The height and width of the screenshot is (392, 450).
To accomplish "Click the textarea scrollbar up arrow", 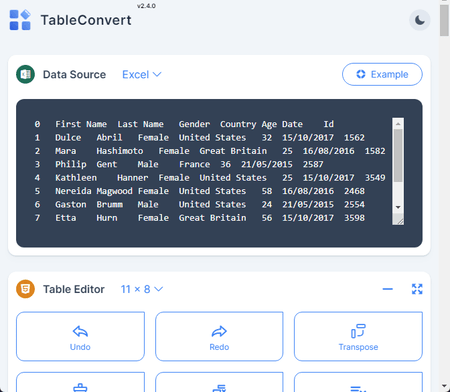I will (x=398, y=124).
